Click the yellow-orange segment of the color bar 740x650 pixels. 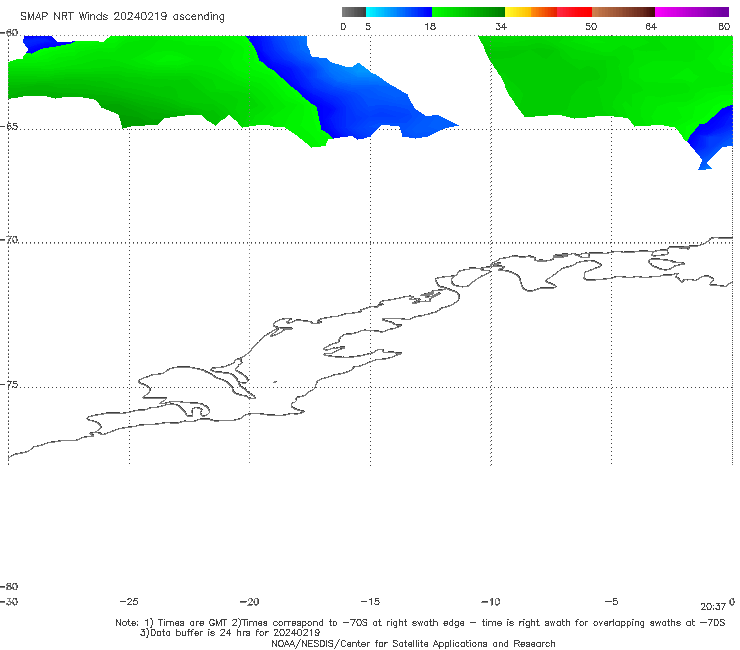(x=531, y=12)
